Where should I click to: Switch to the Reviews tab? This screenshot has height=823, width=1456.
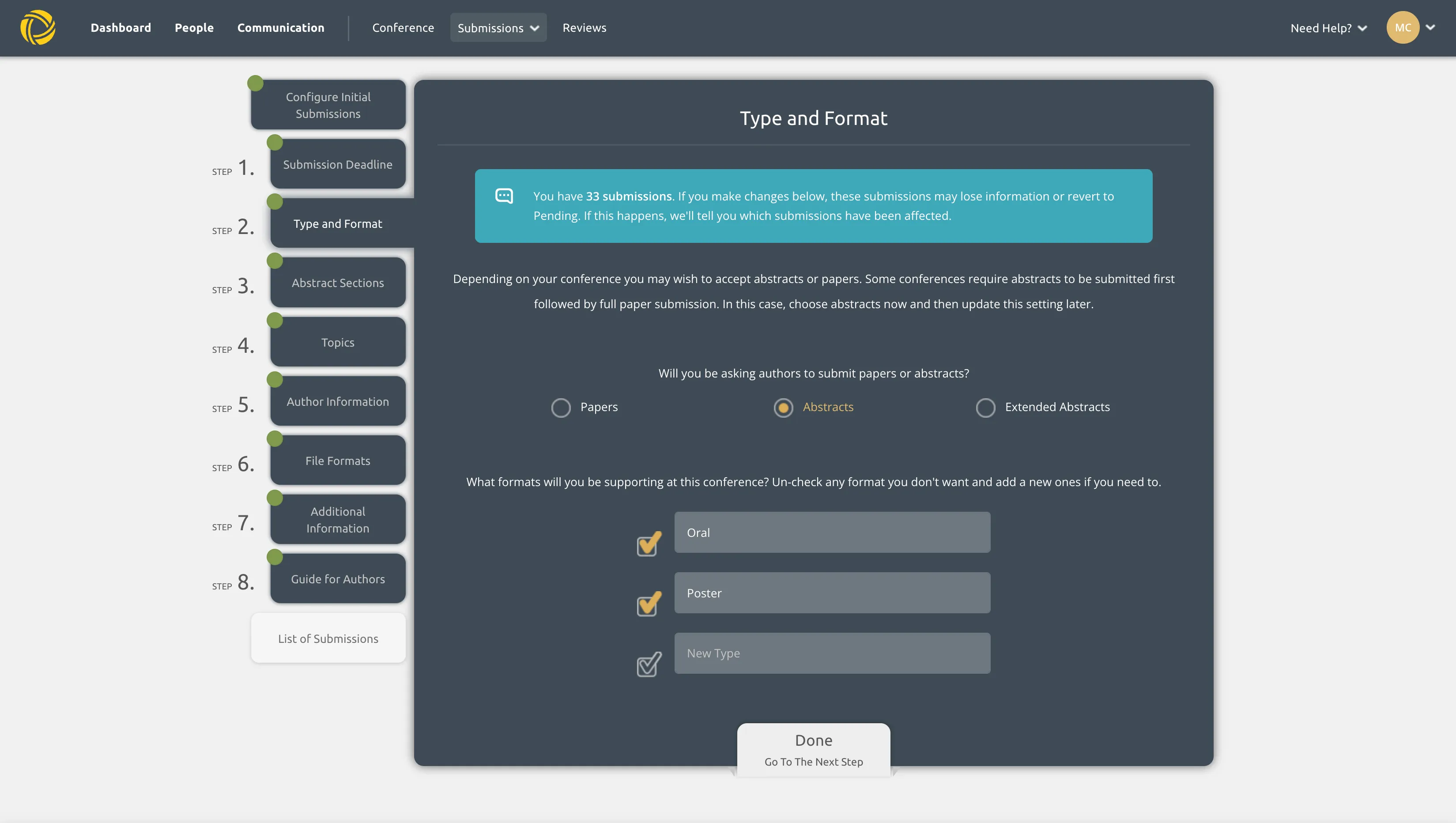pos(584,28)
